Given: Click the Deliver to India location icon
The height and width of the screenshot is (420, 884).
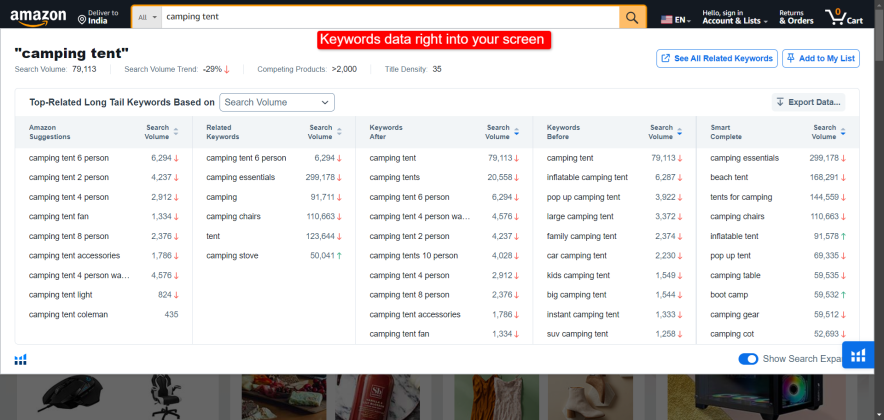Looking at the screenshot, I should click(x=82, y=20).
